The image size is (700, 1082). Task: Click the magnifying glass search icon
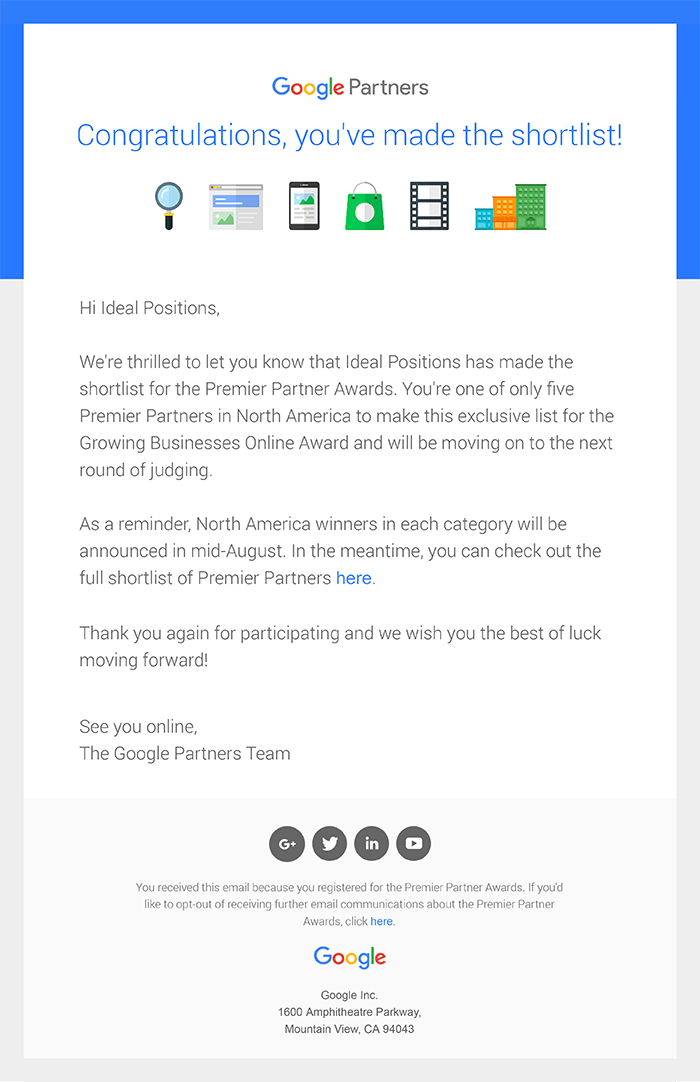tap(168, 206)
